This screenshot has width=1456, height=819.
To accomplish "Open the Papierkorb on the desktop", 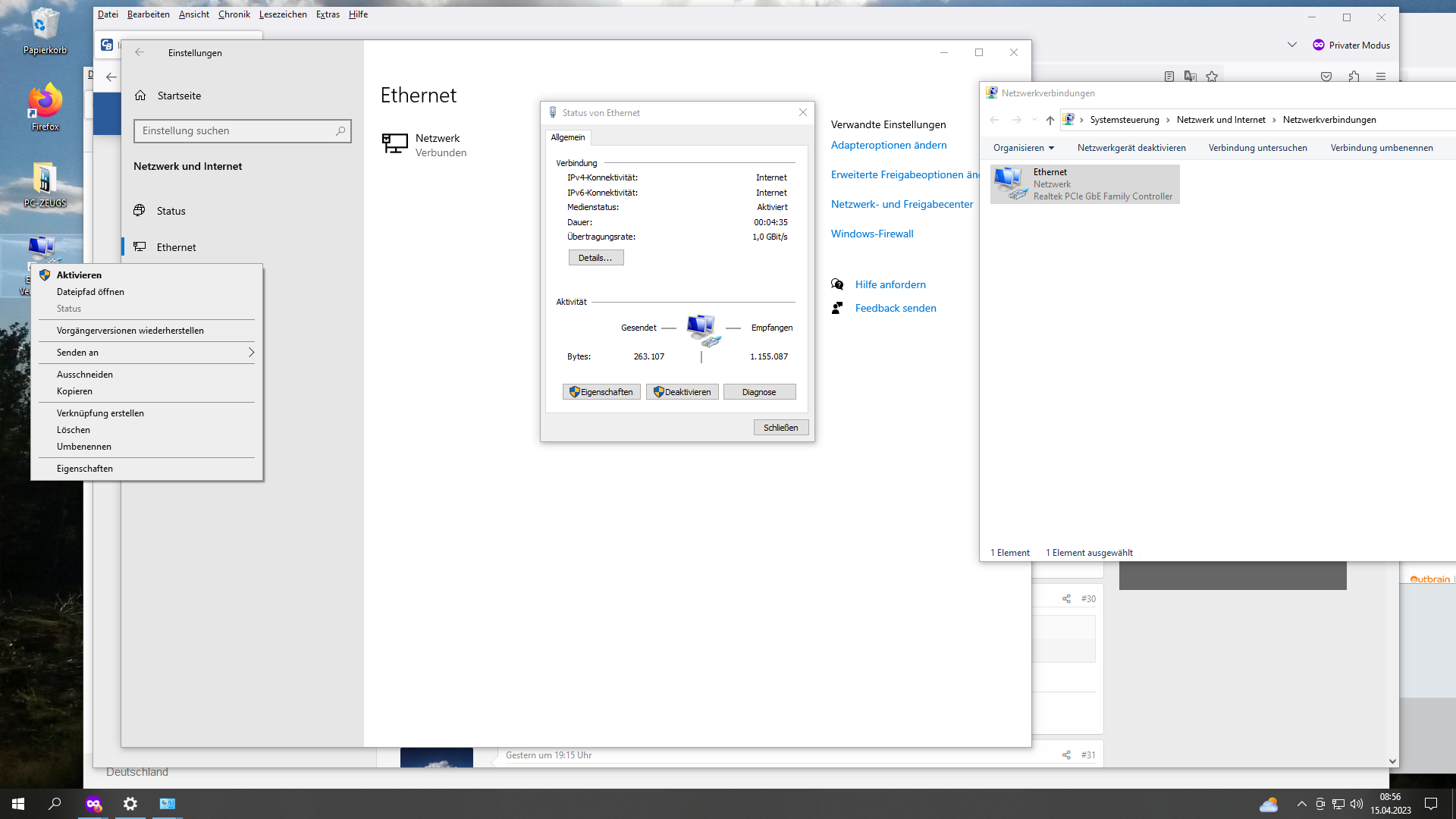I will tap(44, 30).
